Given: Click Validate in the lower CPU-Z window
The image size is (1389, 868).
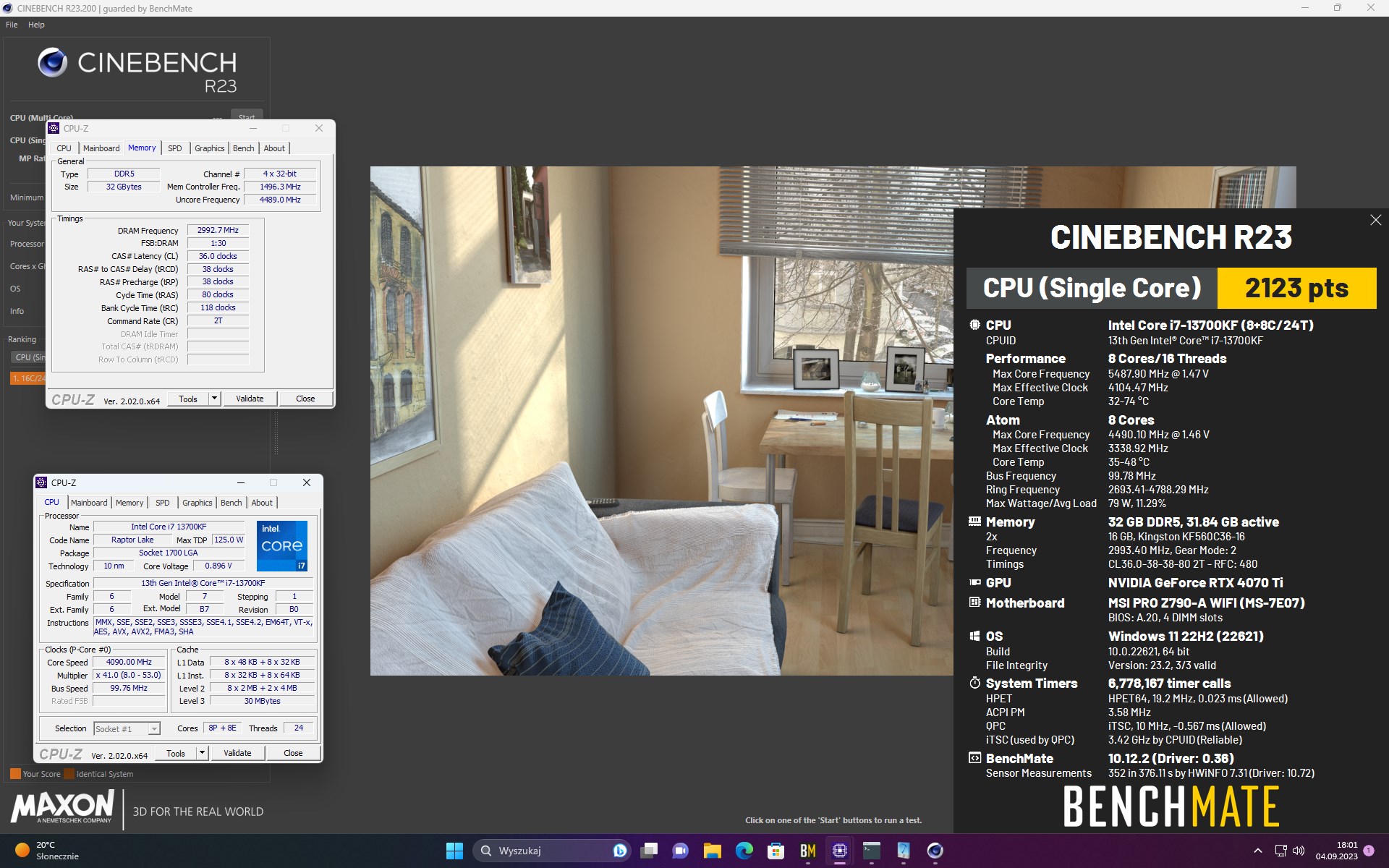Looking at the screenshot, I should [237, 753].
